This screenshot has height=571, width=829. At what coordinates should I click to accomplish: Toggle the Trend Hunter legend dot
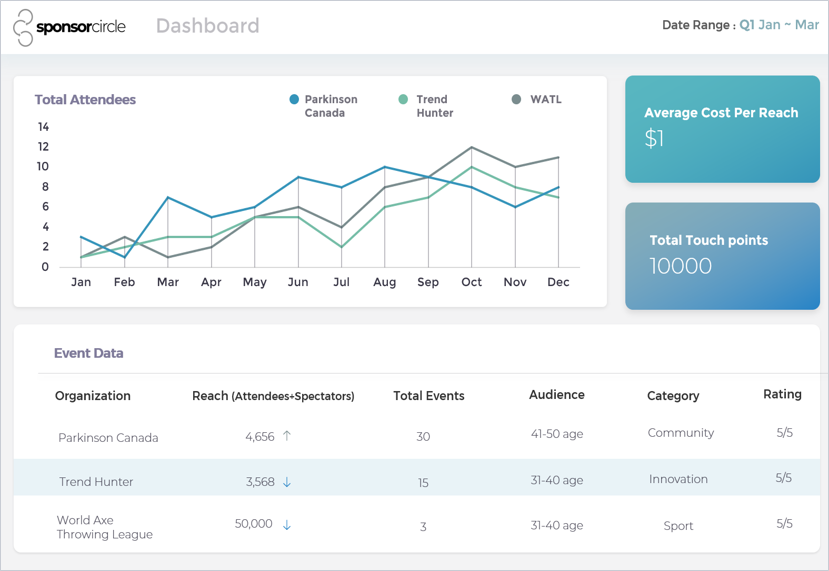point(403,99)
